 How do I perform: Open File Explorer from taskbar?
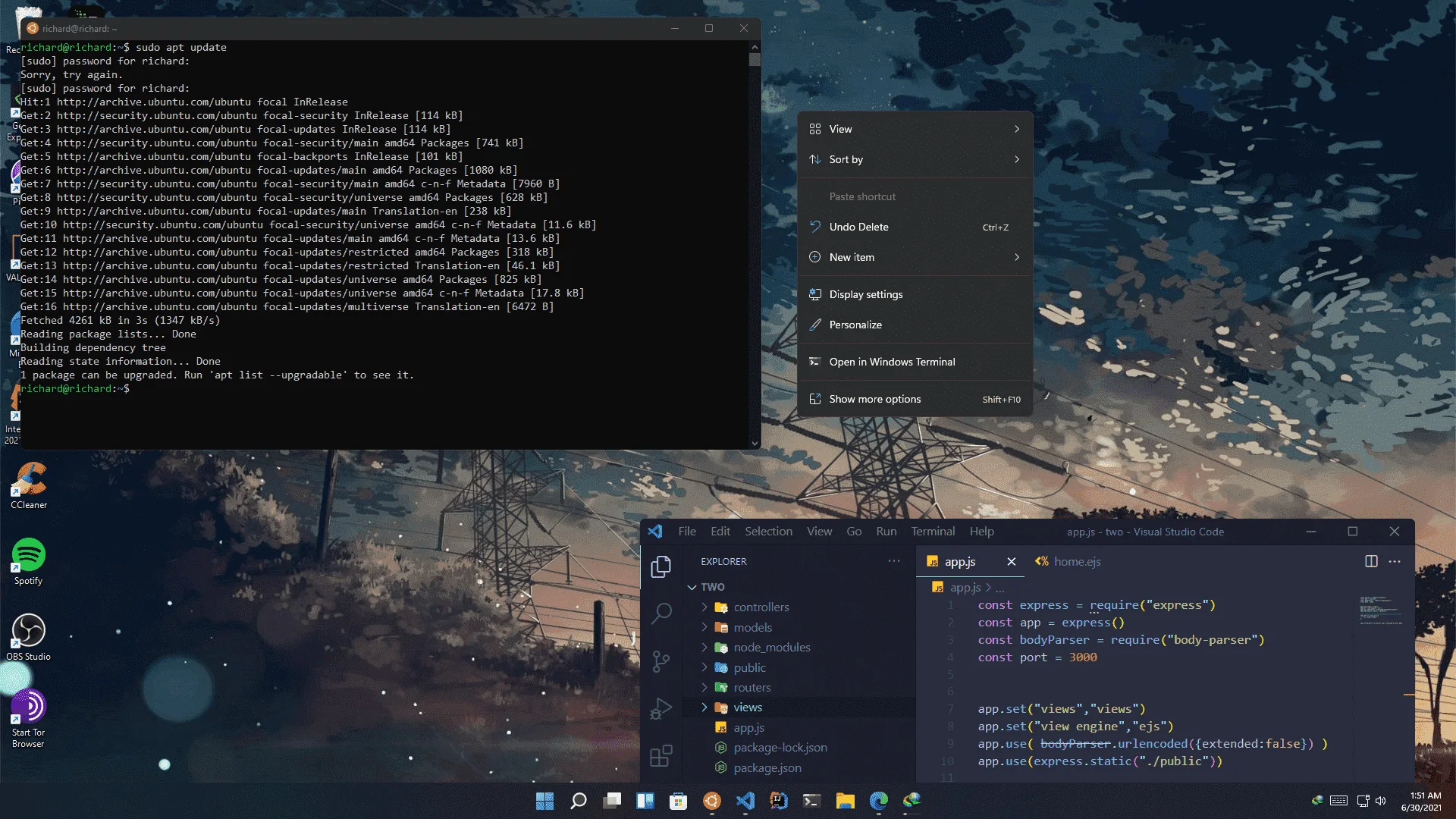tap(846, 801)
